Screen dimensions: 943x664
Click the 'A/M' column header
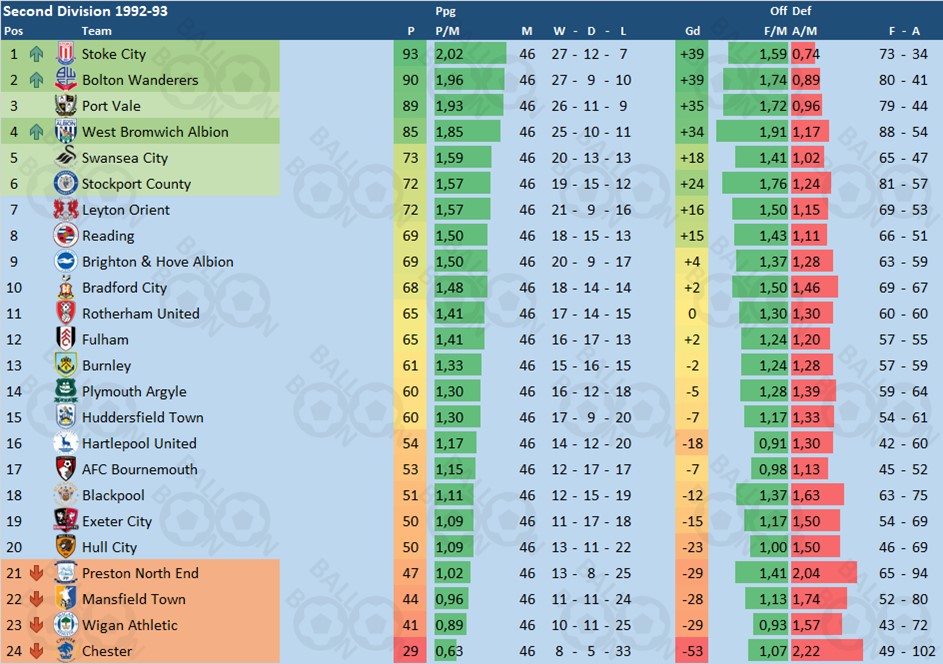tap(805, 31)
